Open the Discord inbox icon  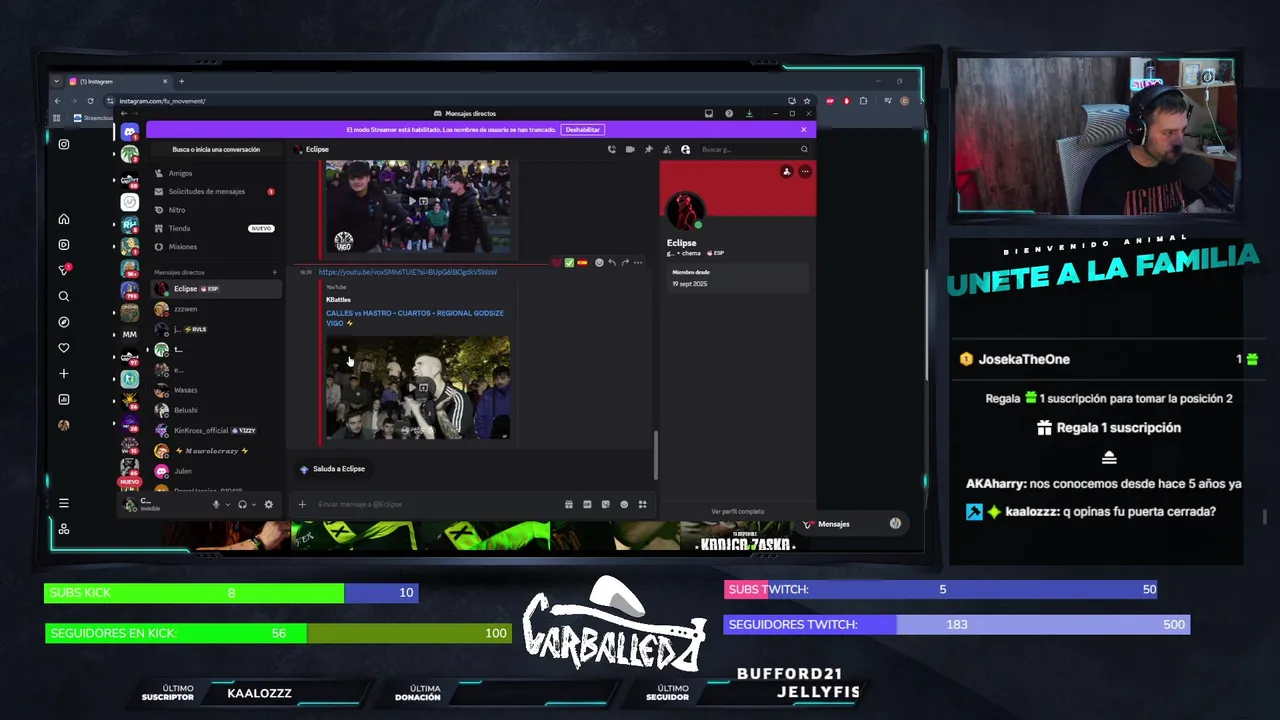click(709, 113)
